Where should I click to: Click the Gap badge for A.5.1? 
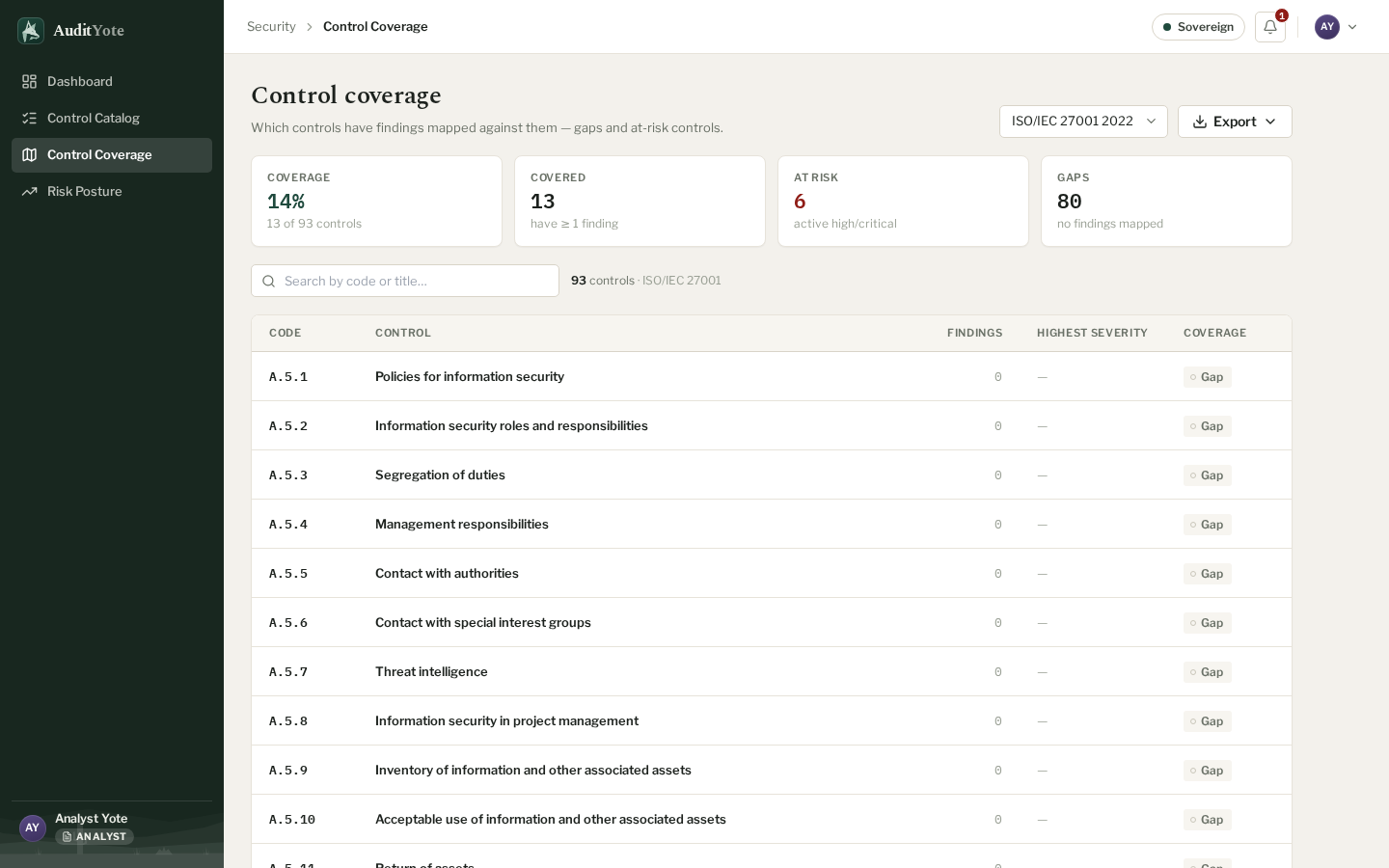(x=1208, y=377)
